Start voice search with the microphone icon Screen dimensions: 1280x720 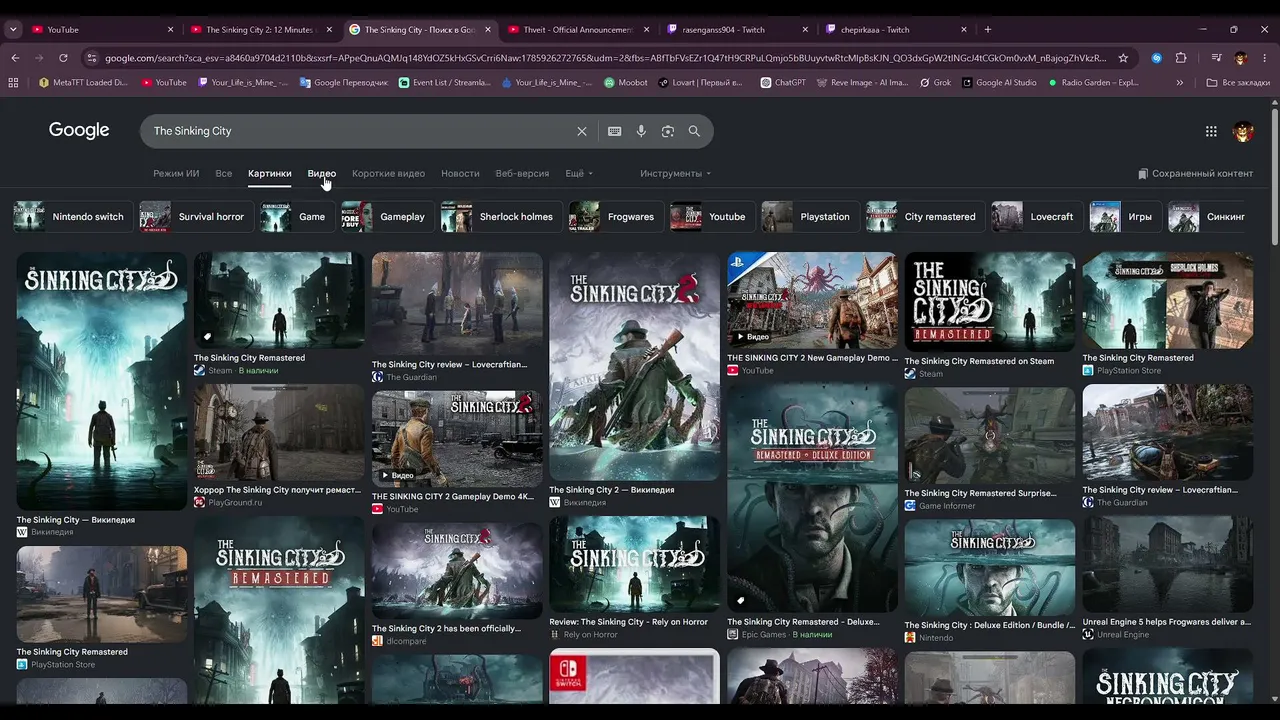click(x=641, y=131)
